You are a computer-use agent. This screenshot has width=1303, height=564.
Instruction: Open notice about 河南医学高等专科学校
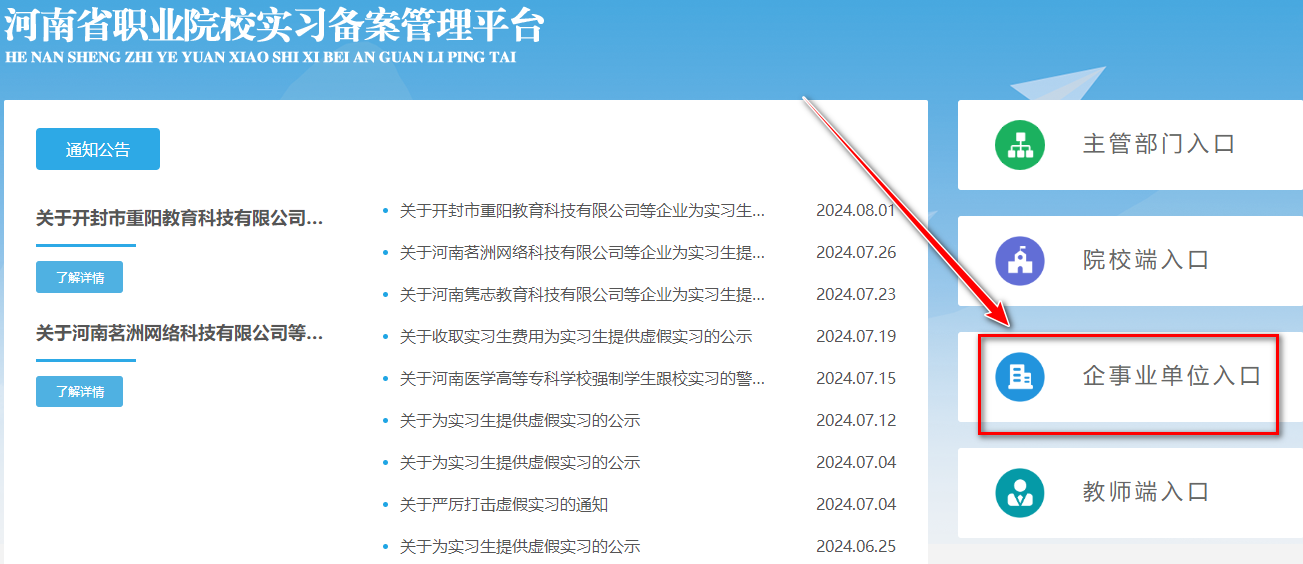582,379
